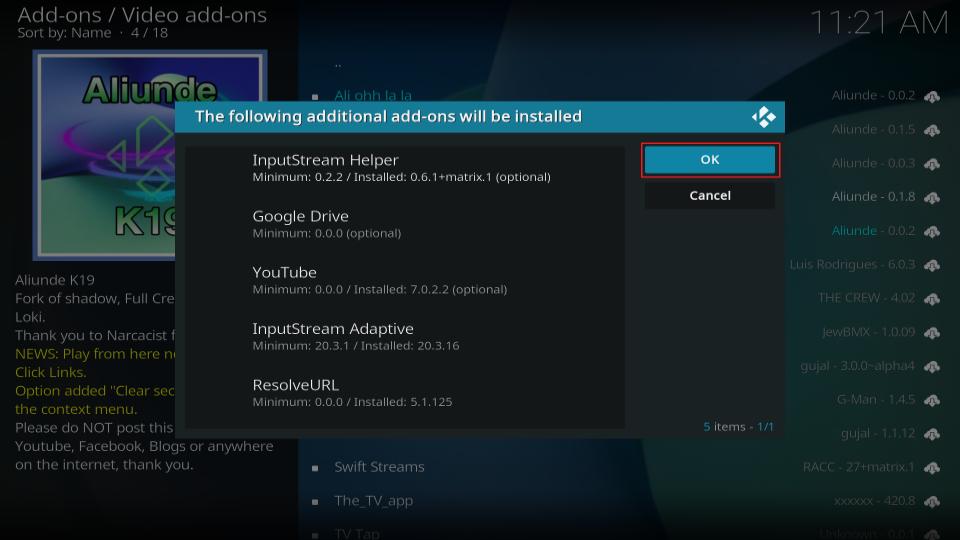Click the OK button in the dialog
Screen dimensions: 960x540
pyautogui.click(x=710, y=160)
